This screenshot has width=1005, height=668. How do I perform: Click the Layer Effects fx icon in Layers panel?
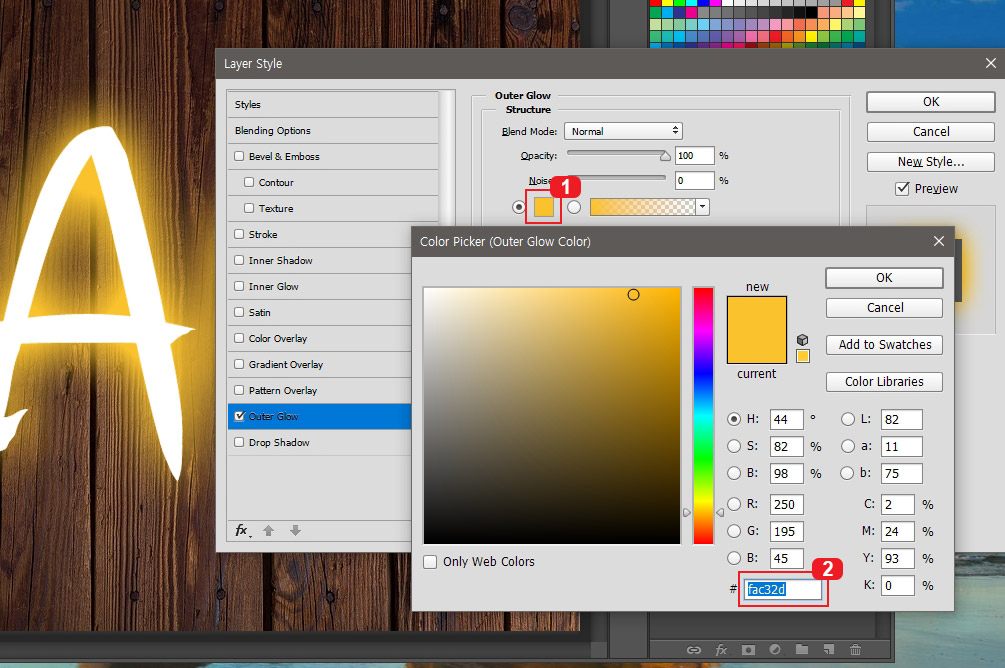click(722, 650)
